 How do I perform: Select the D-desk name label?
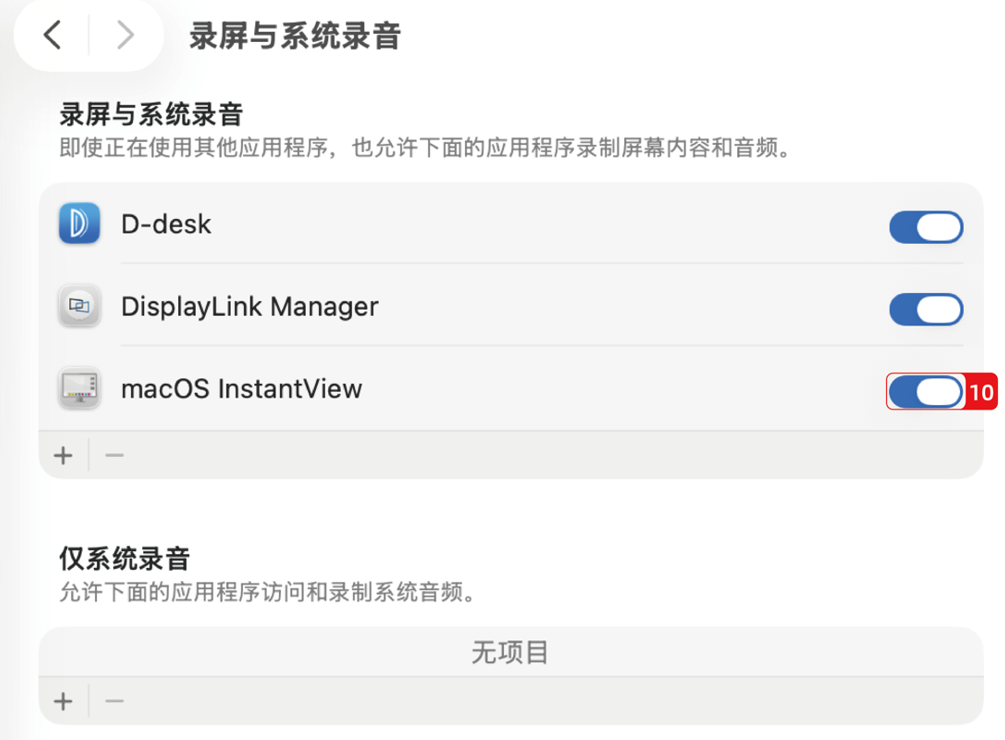pyautogui.click(x=166, y=224)
